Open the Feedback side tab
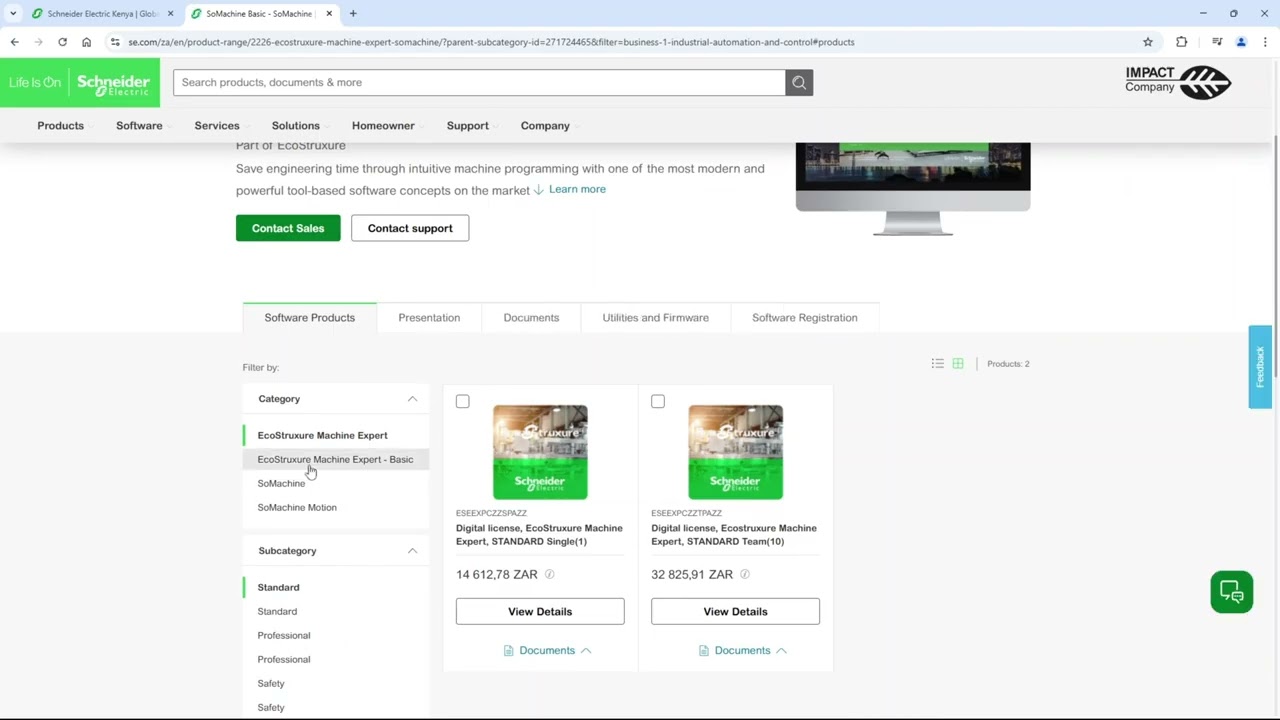Screen dimensions: 1280x720 tap(1260, 367)
